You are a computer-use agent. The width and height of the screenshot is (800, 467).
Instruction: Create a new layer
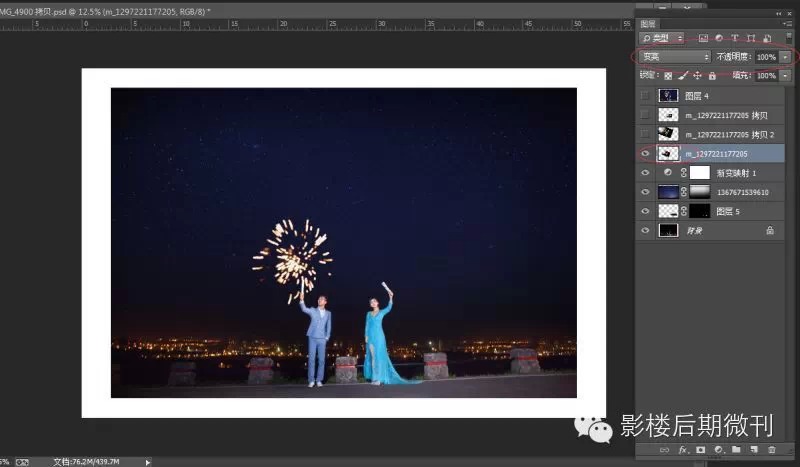(754, 450)
